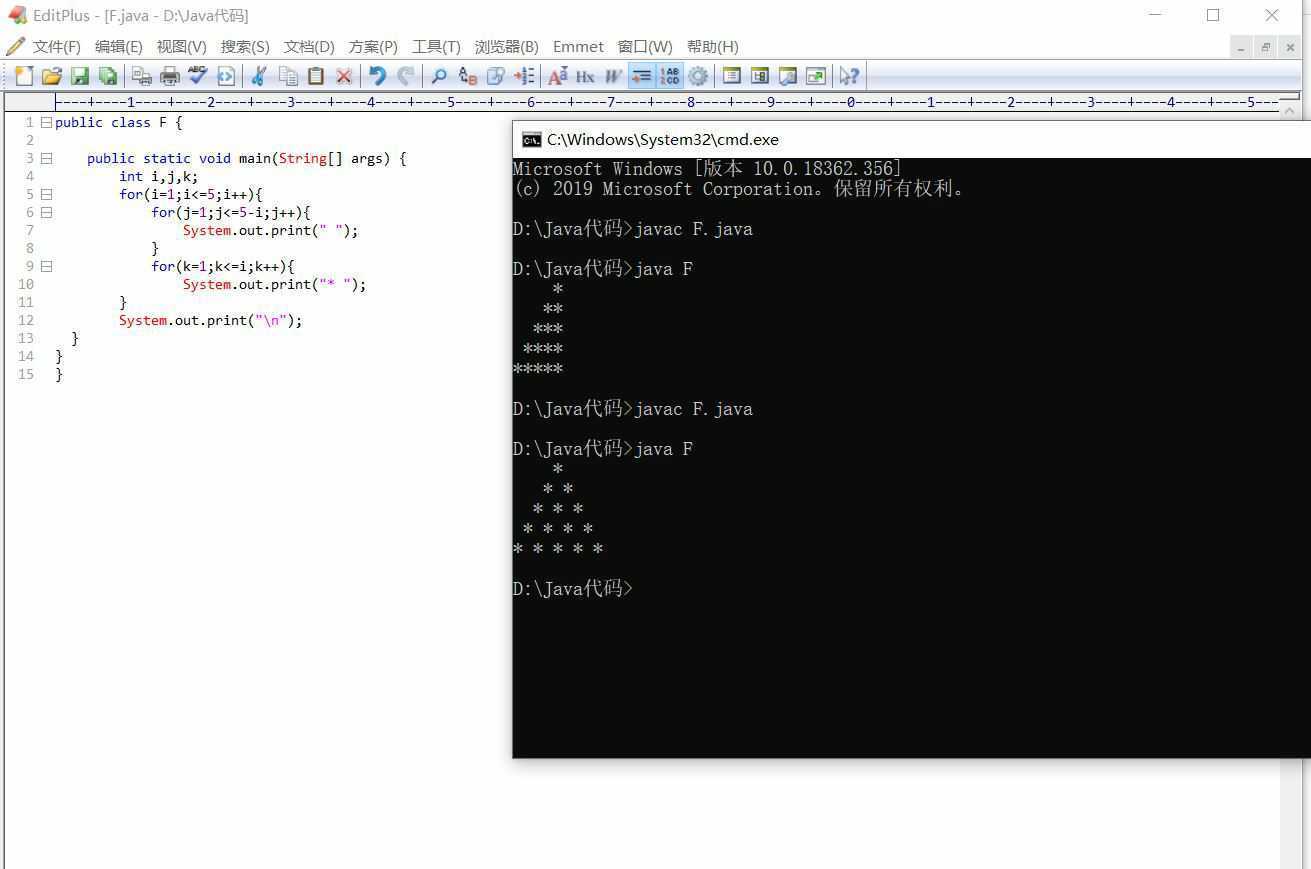Viewport: 1311px width, 869px height.
Task: Open the 工具(T) menu
Action: (436, 47)
